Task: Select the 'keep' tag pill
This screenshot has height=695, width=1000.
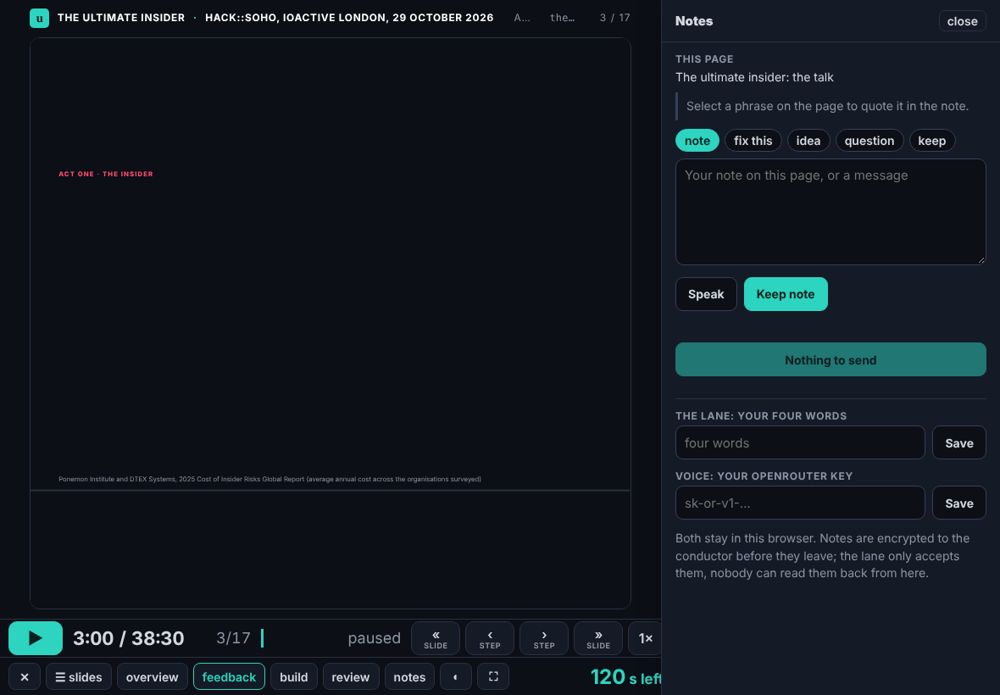Action: click(x=932, y=140)
